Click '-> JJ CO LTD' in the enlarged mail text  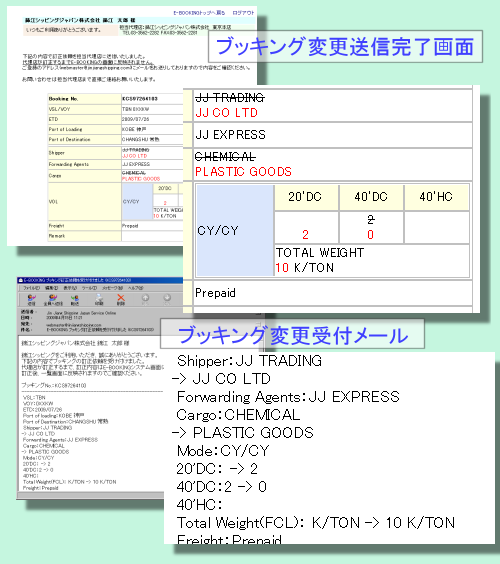221,379
